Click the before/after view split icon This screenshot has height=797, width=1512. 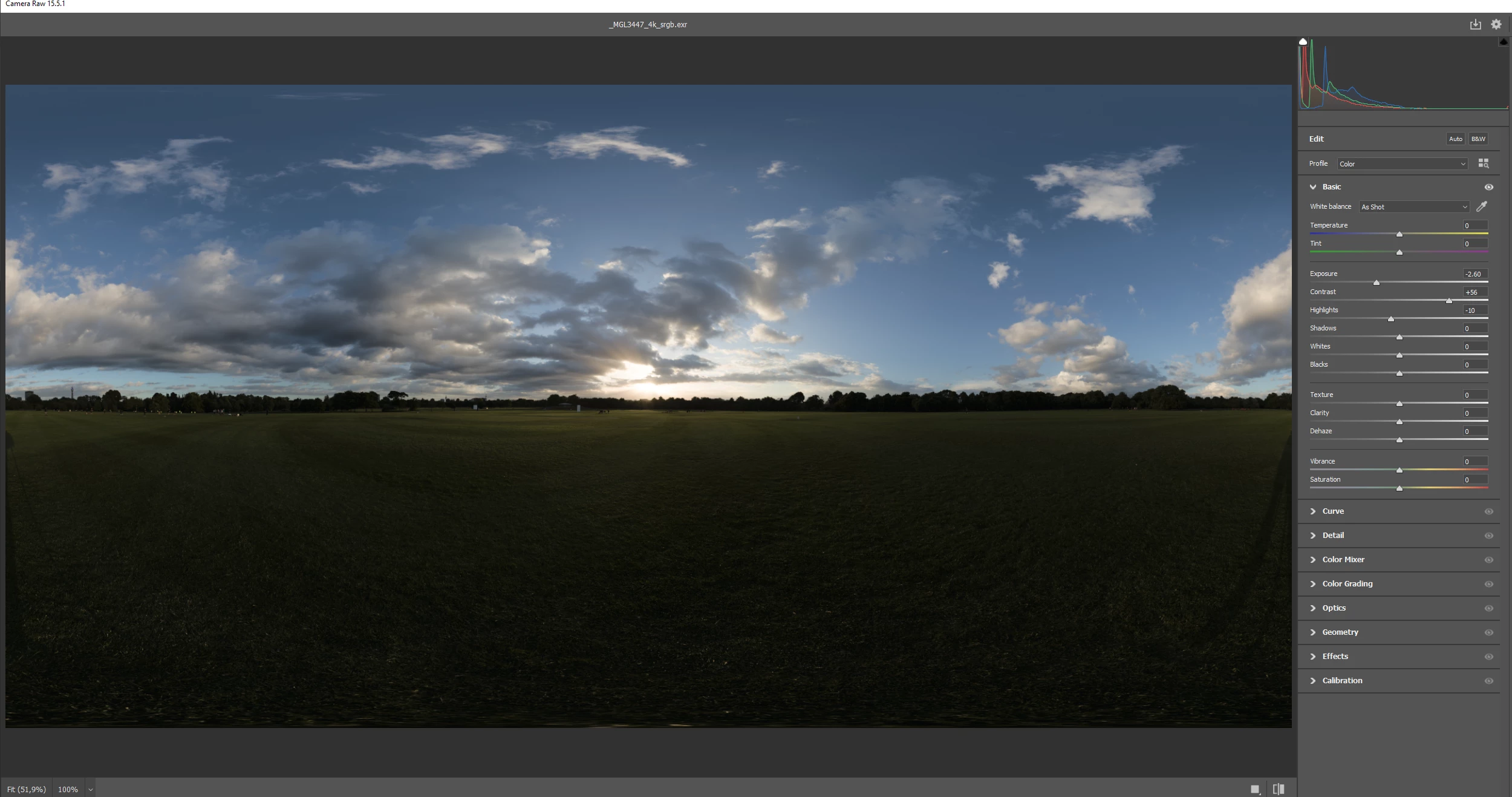tap(1279, 789)
